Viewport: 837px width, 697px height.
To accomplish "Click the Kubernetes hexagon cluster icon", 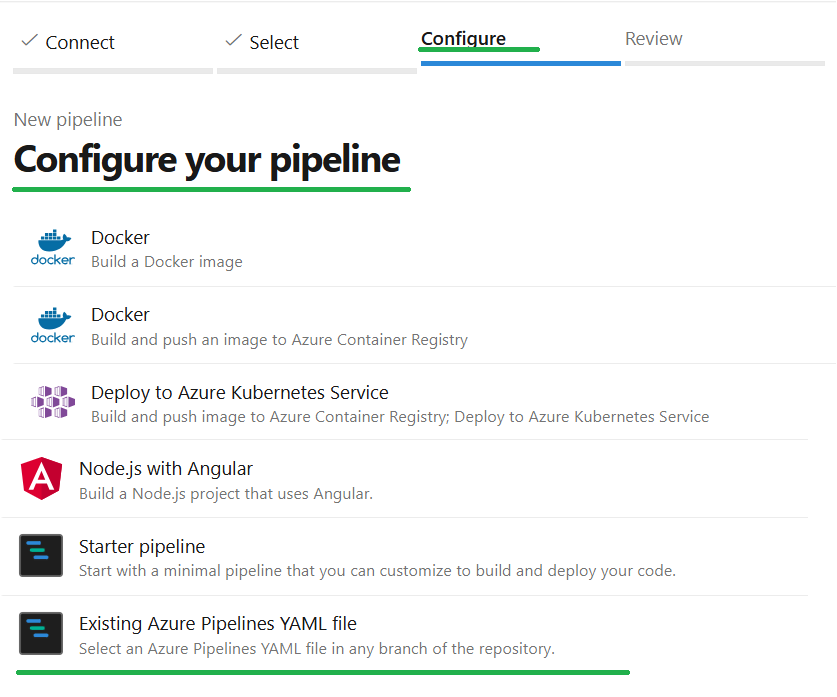I will [53, 402].
